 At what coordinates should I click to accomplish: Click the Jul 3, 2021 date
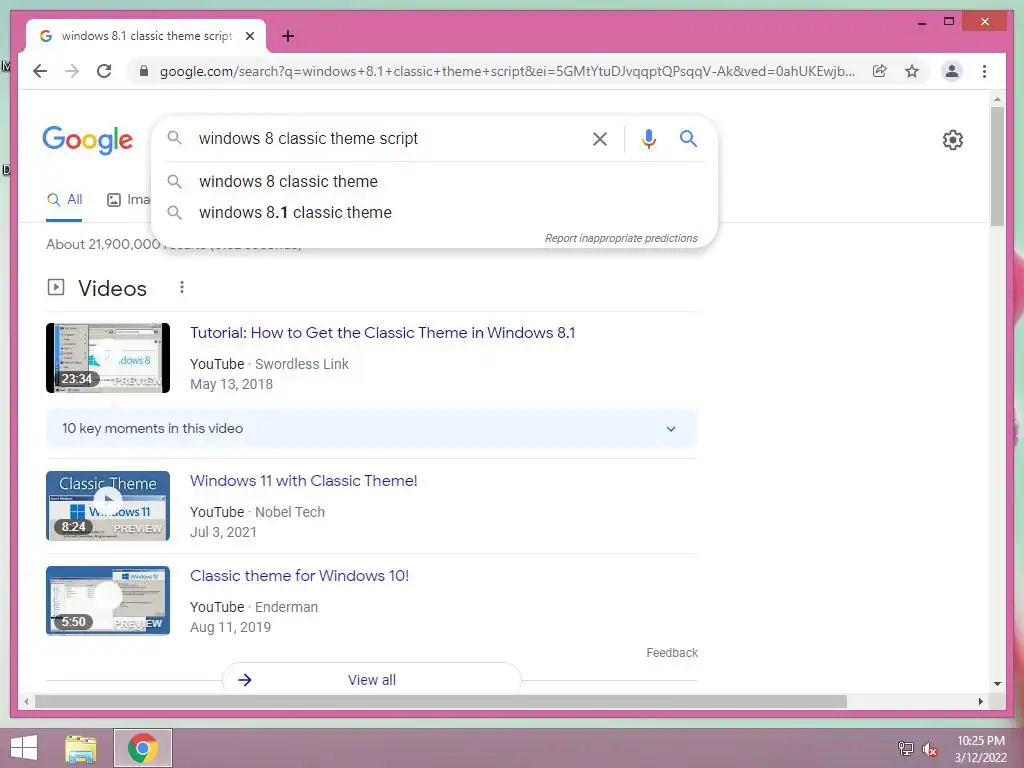pyautogui.click(x=223, y=532)
